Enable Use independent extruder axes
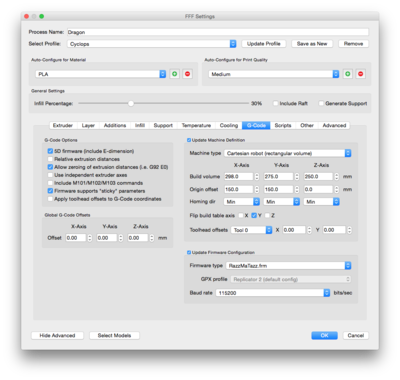 click(x=50, y=175)
